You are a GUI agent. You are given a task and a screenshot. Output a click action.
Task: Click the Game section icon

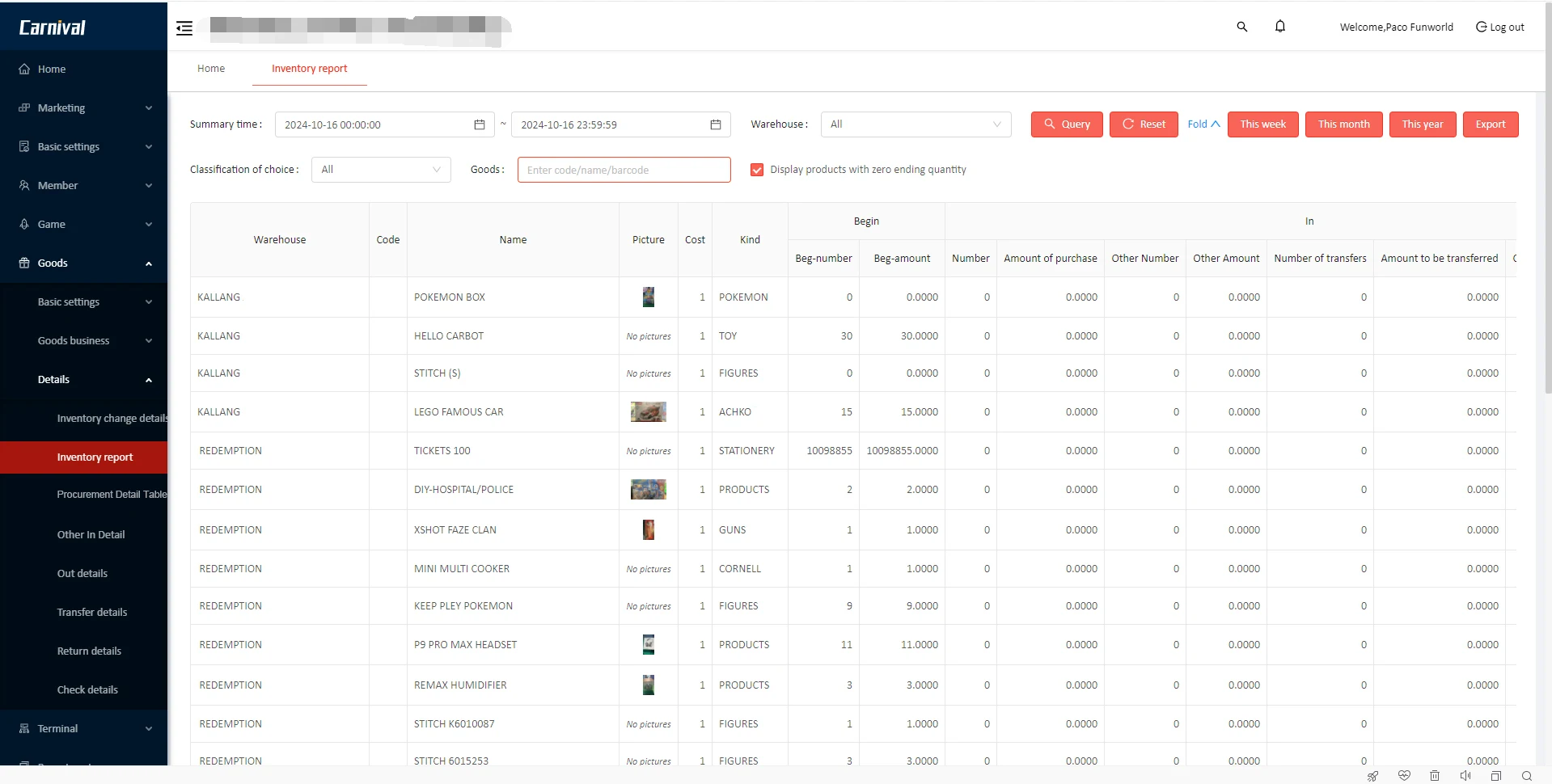pyautogui.click(x=24, y=224)
